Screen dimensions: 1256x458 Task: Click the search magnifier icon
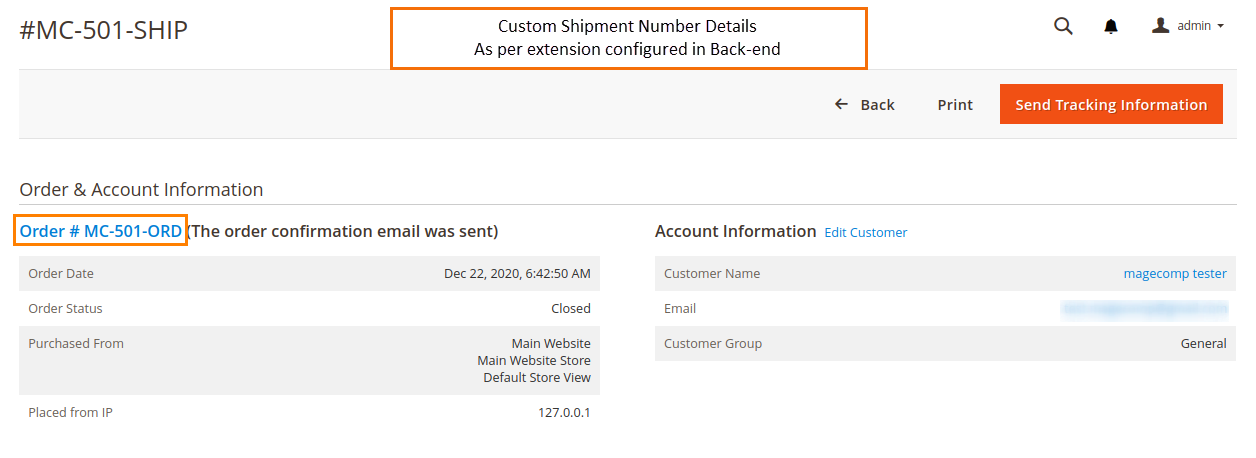point(1063,26)
